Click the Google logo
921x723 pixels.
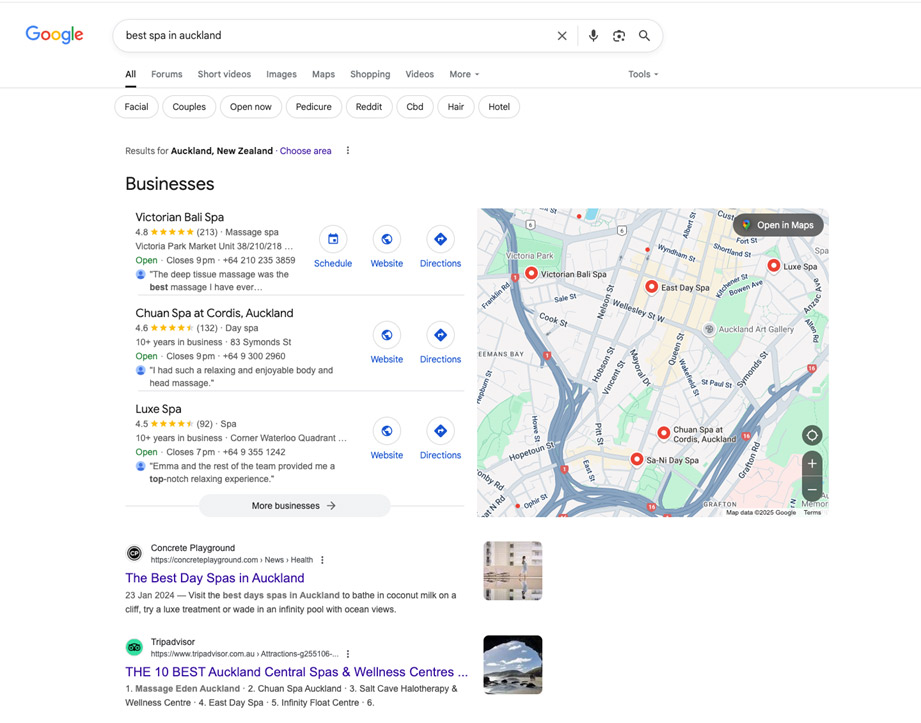coord(54,35)
